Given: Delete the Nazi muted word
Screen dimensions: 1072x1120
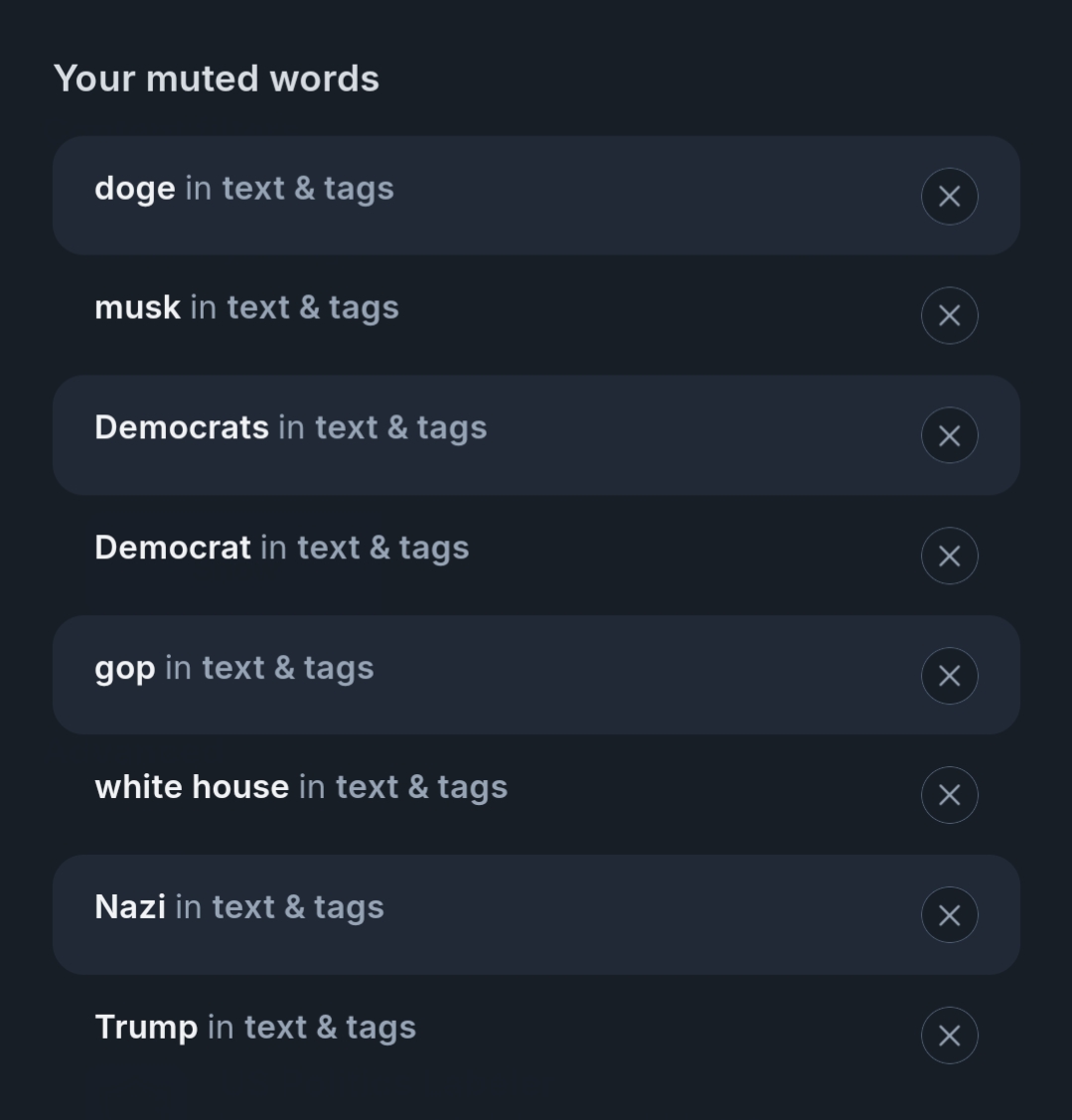Looking at the screenshot, I should tap(949, 915).
